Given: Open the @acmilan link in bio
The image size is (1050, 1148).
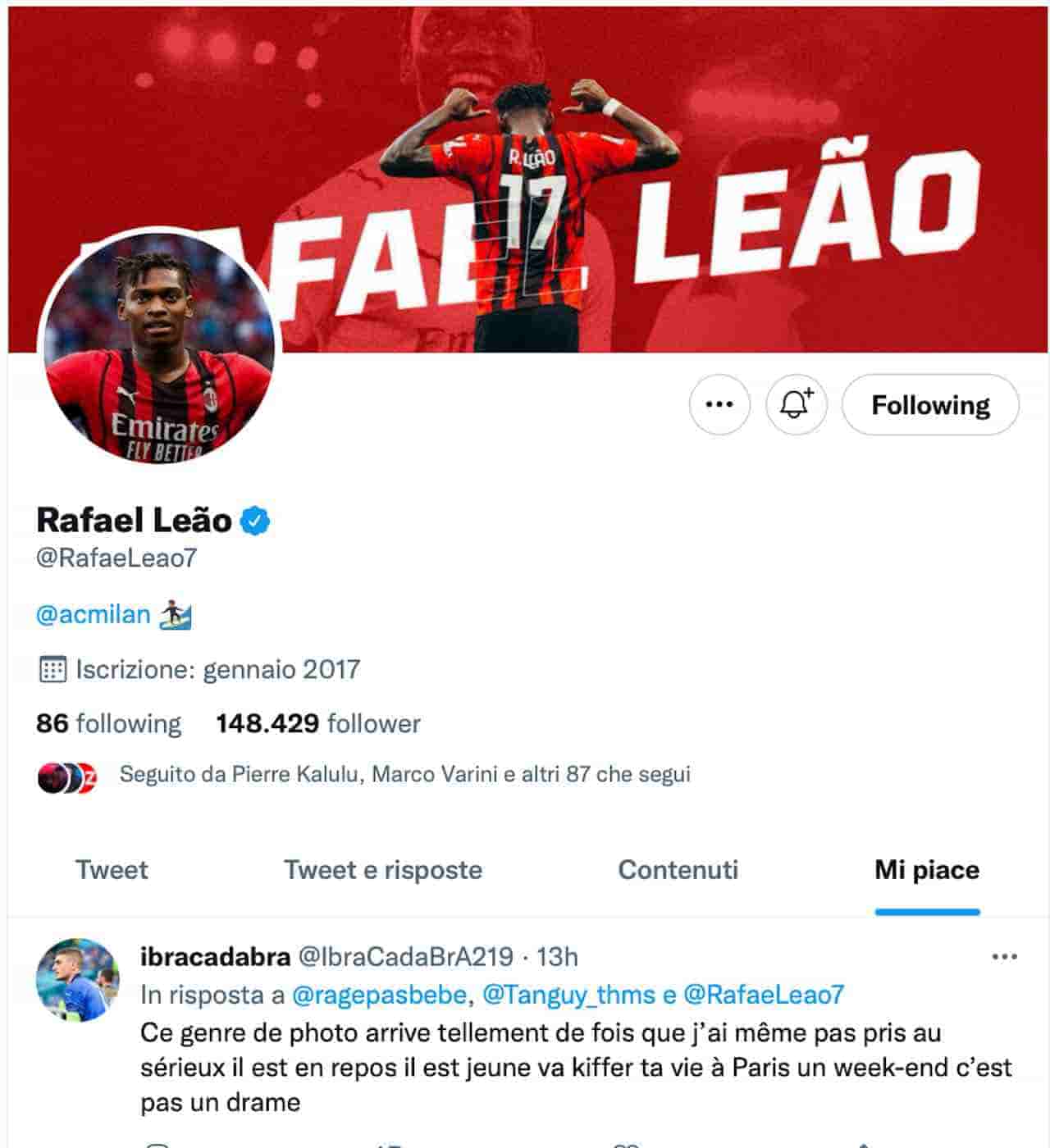Looking at the screenshot, I should pos(94,614).
